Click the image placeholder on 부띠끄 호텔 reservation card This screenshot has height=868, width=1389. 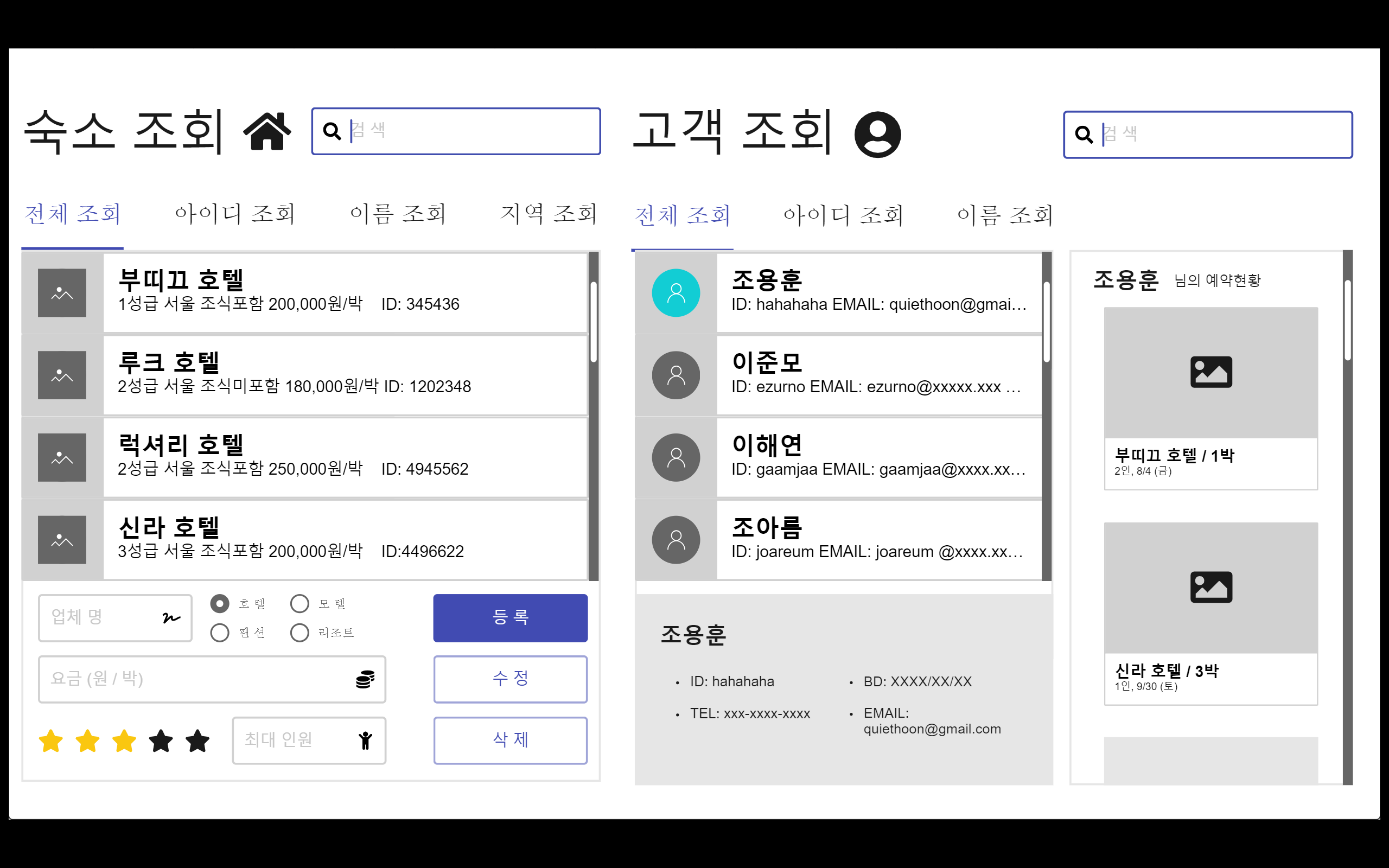1211,373
